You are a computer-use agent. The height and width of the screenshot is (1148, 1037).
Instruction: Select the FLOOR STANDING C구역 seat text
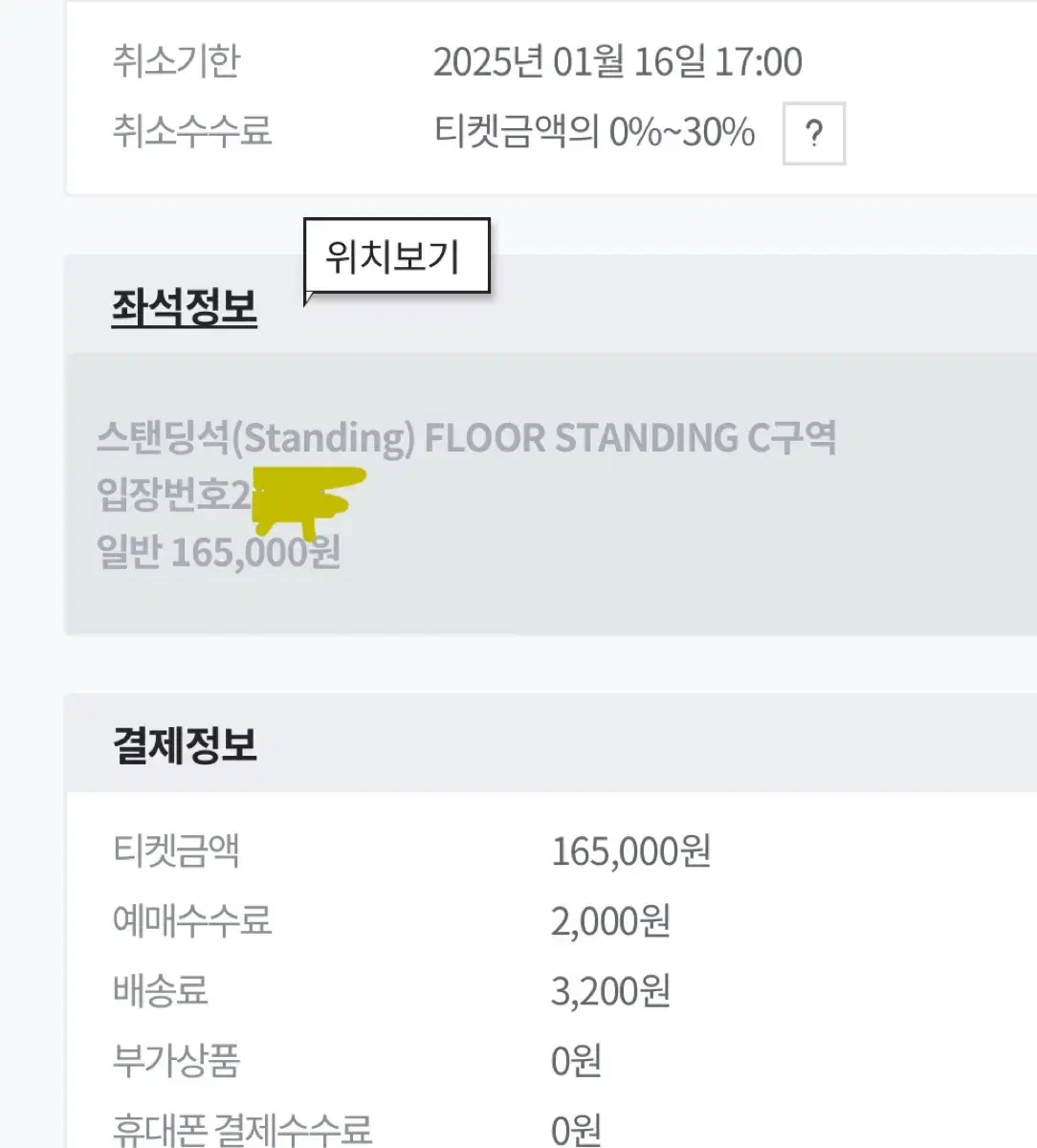click(630, 438)
